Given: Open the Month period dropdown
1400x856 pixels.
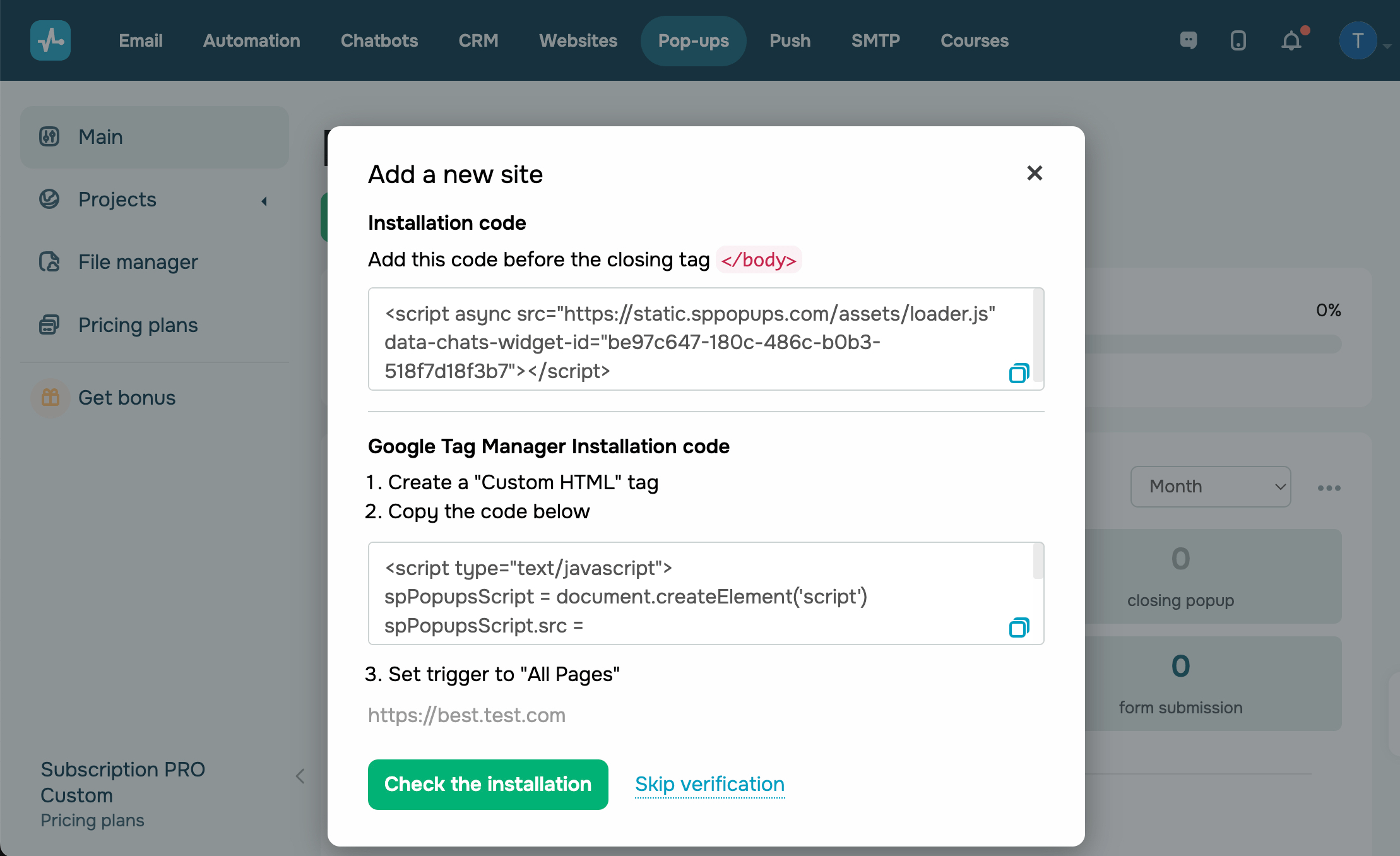Looking at the screenshot, I should coord(1211,486).
